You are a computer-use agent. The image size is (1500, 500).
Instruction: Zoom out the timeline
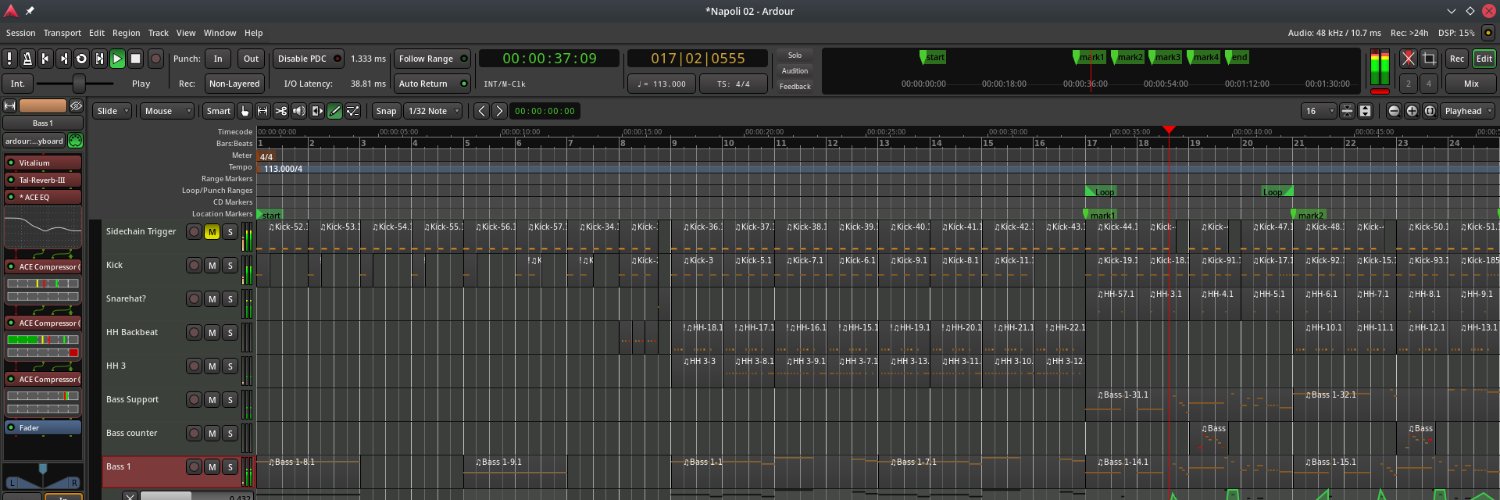(x=1394, y=111)
